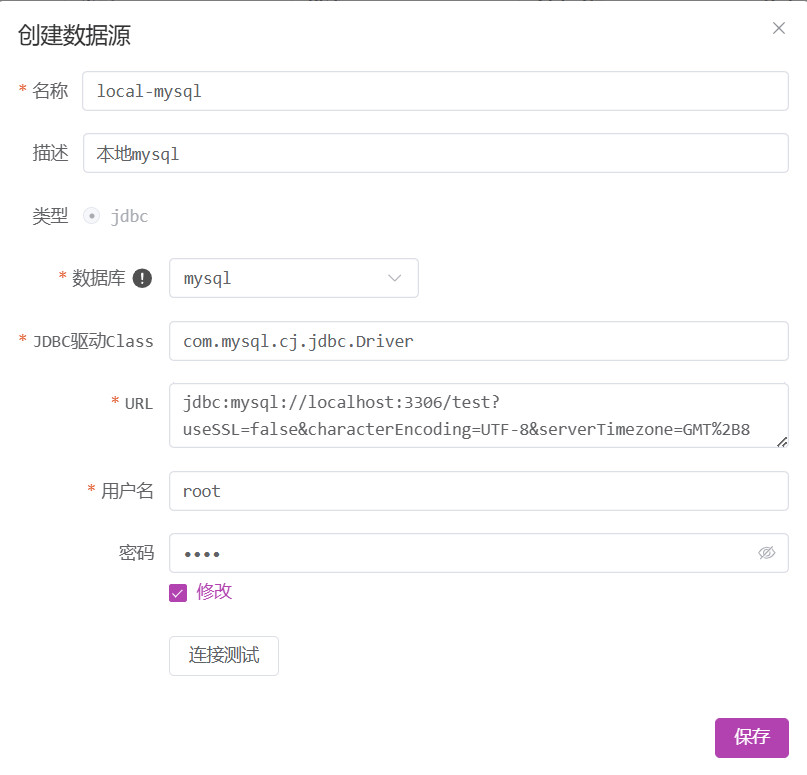Screen dimensions: 807x775
Task: Click into the 描述 description field
Action: [435, 154]
